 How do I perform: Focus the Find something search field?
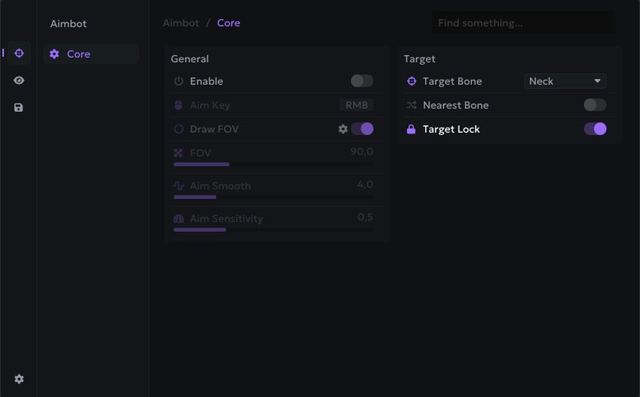coord(523,23)
